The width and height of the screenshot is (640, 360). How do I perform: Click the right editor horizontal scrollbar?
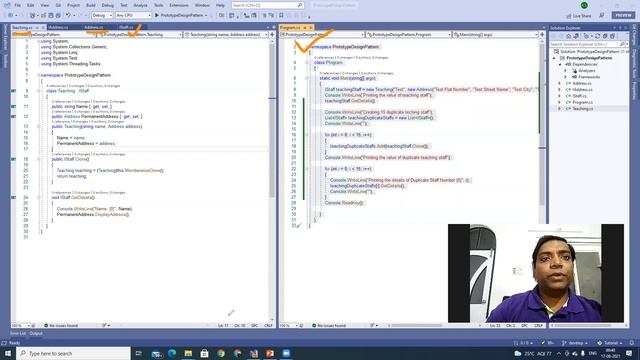(416, 326)
